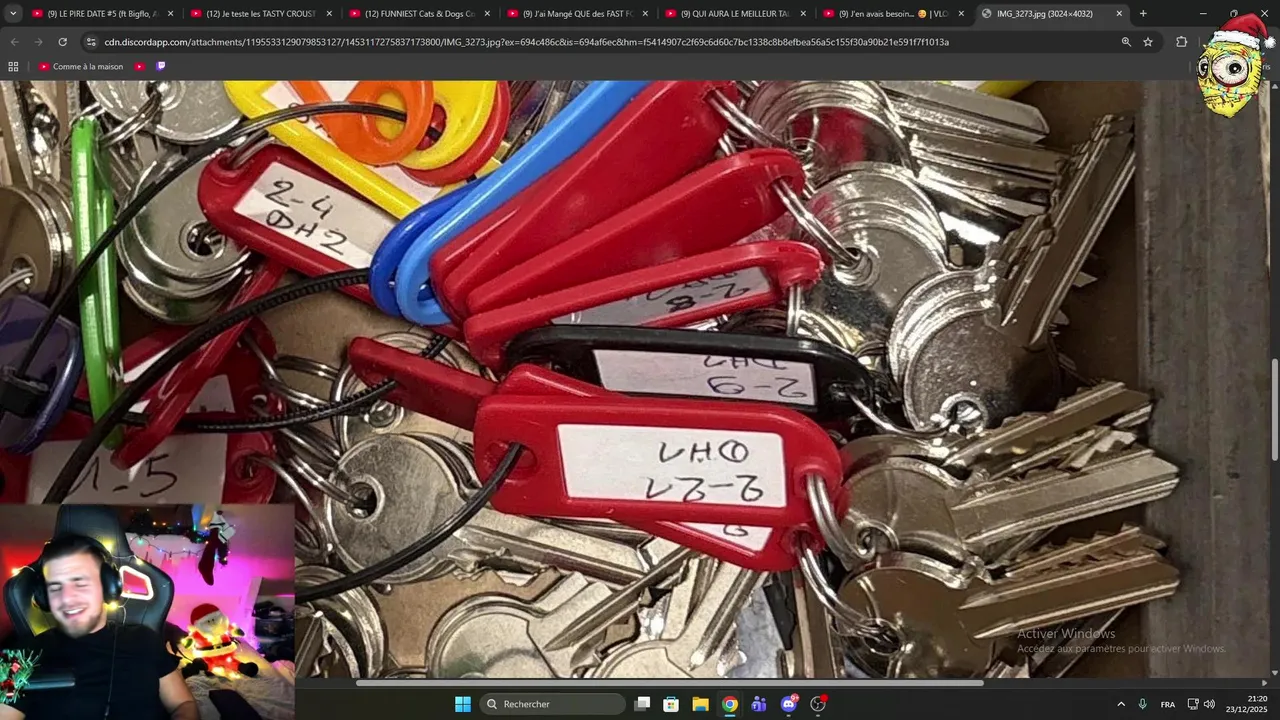Open the volume tray icon
Viewport: 1280px width, 720px height.
(x=1209, y=704)
